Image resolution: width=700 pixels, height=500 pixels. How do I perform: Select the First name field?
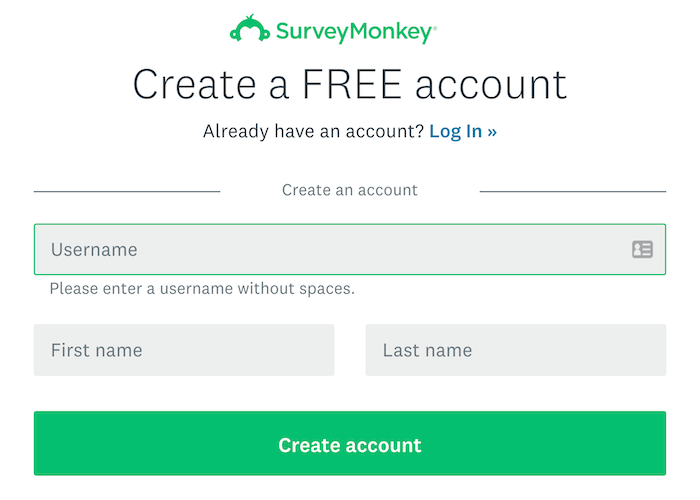(x=184, y=350)
